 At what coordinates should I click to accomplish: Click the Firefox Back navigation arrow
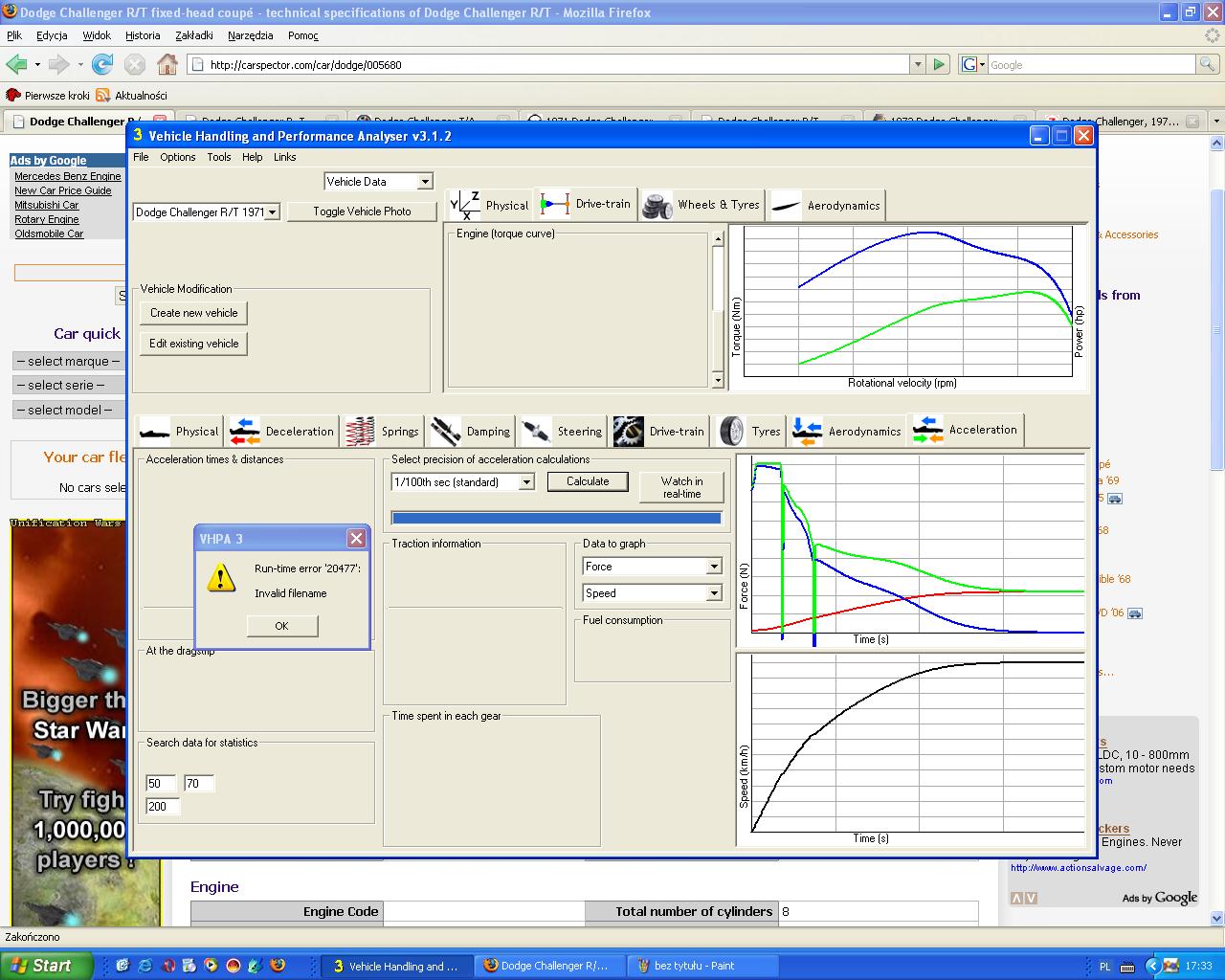[16, 64]
